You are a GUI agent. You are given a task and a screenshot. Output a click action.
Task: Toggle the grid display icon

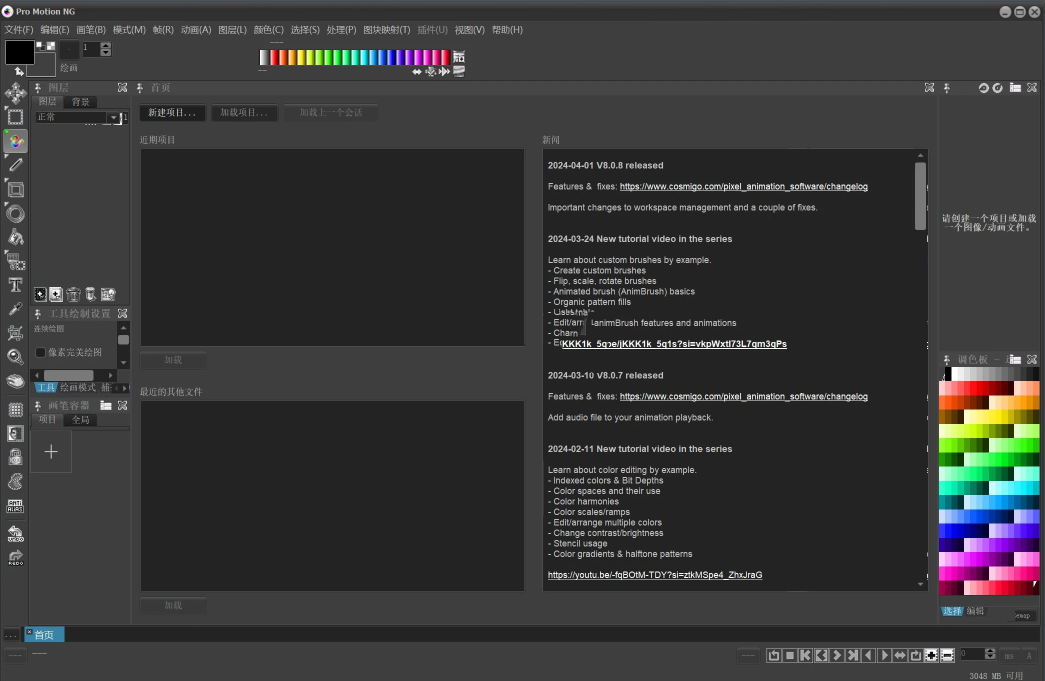click(15, 410)
